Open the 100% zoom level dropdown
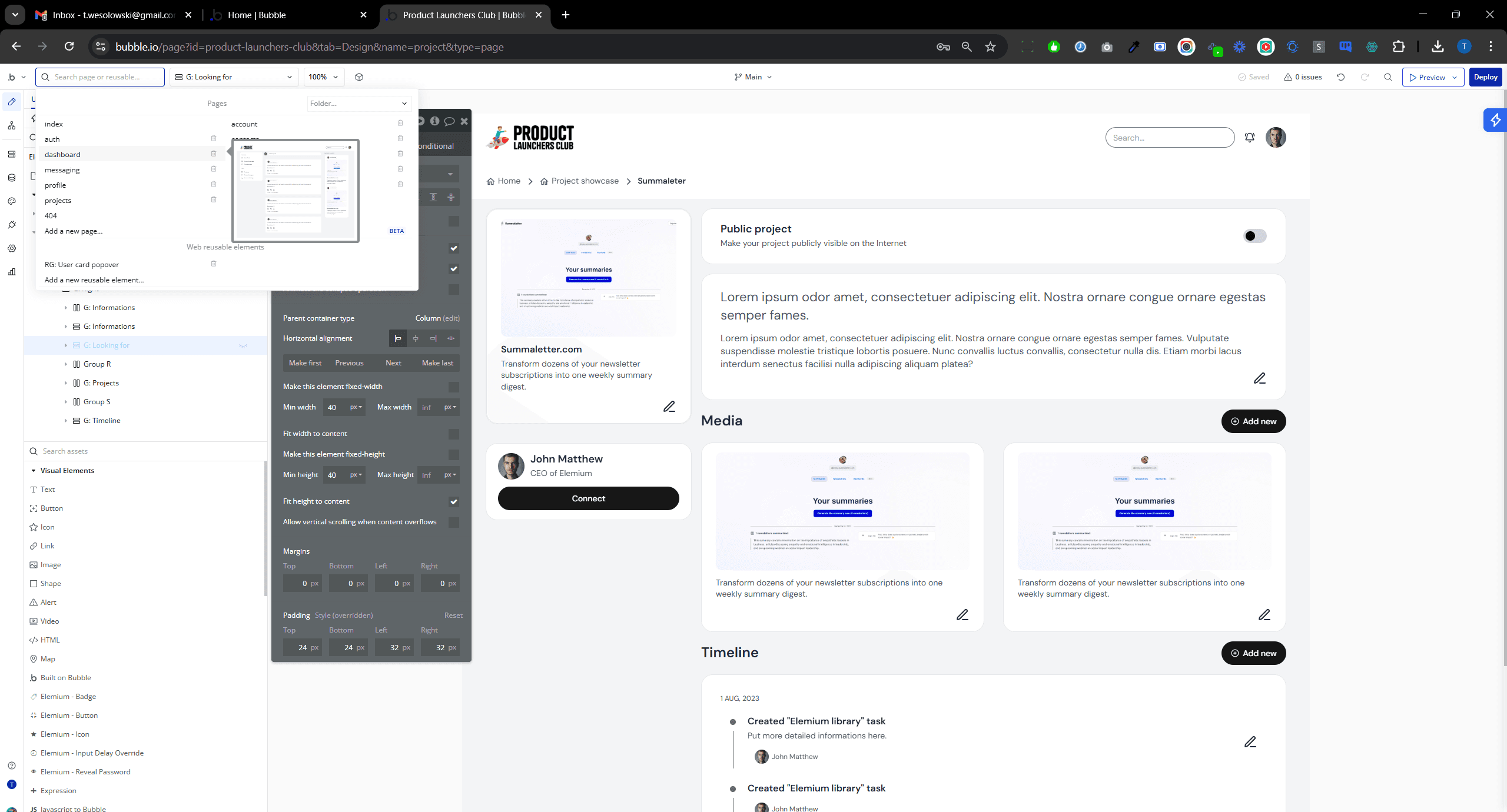1507x812 pixels. click(324, 77)
